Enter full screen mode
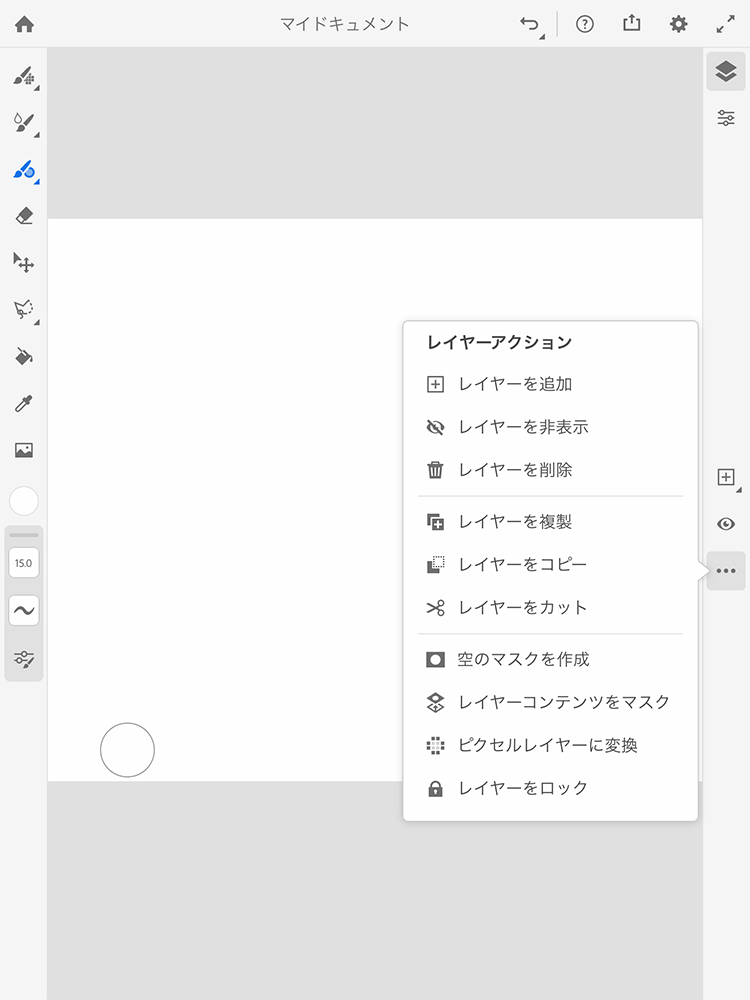This screenshot has height=1000, width=750. 725,24
